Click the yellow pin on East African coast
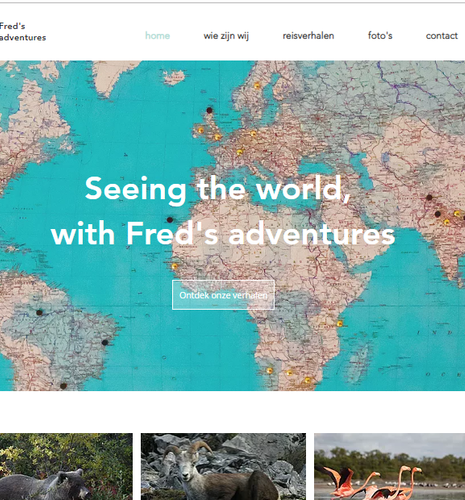Viewport: 465px width, 500px height. [340, 323]
